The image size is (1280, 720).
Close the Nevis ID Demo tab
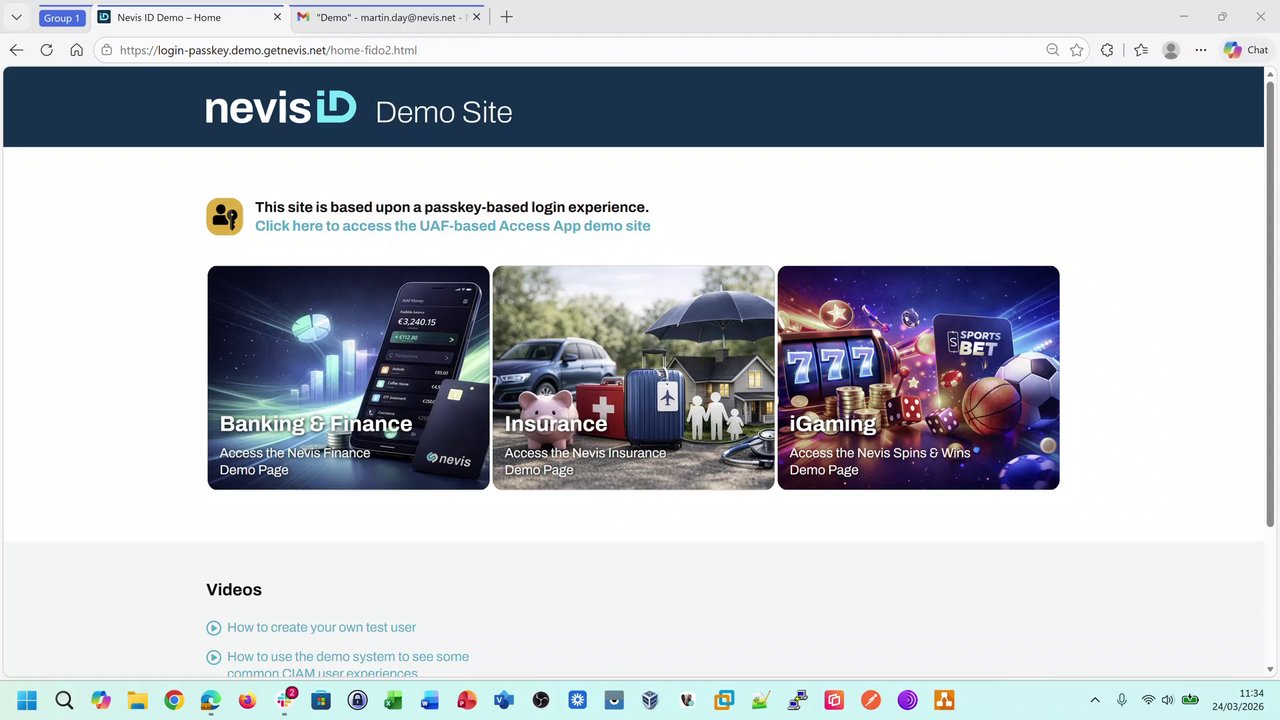(x=277, y=17)
